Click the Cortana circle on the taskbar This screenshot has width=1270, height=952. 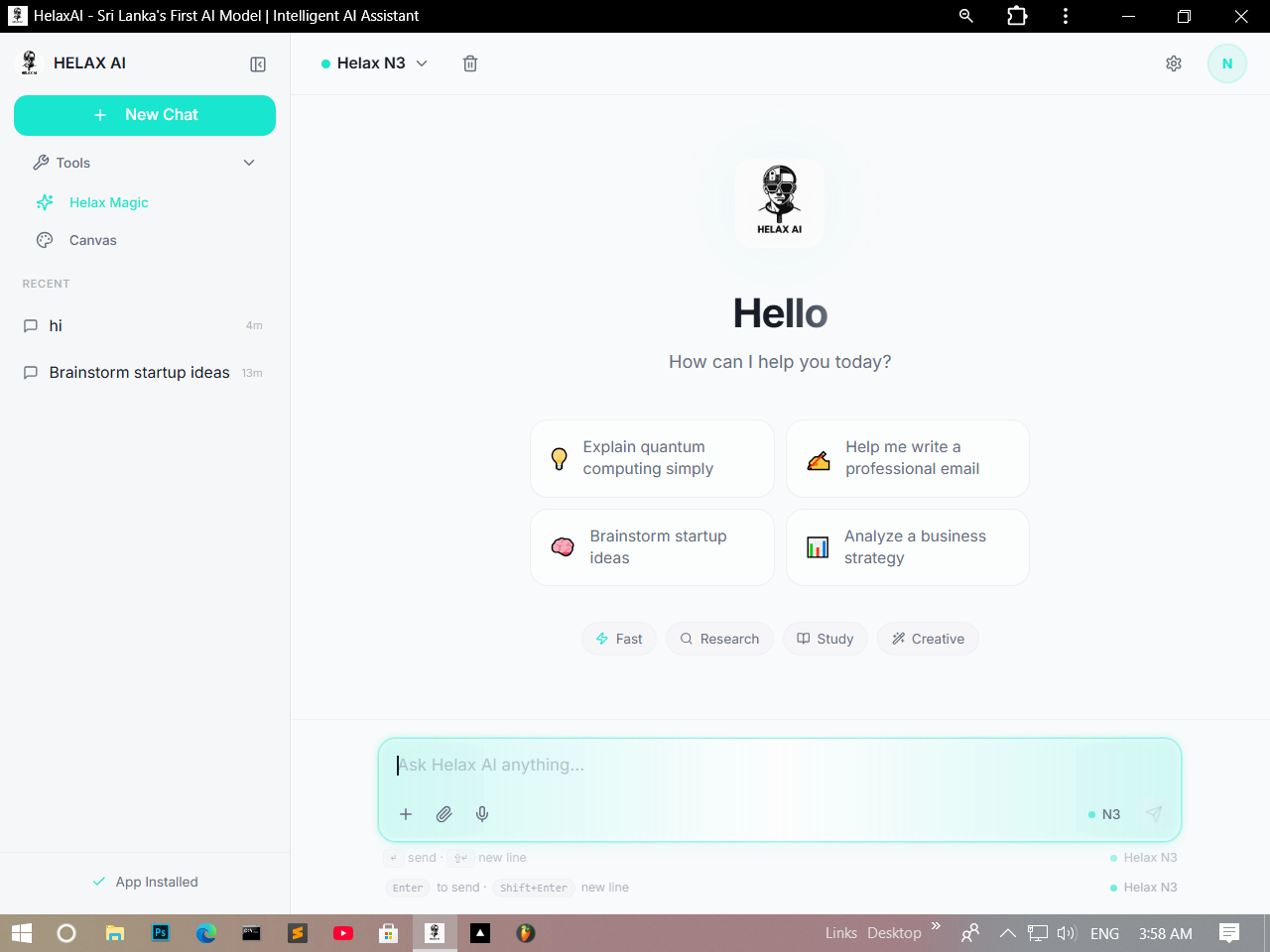pos(66,933)
